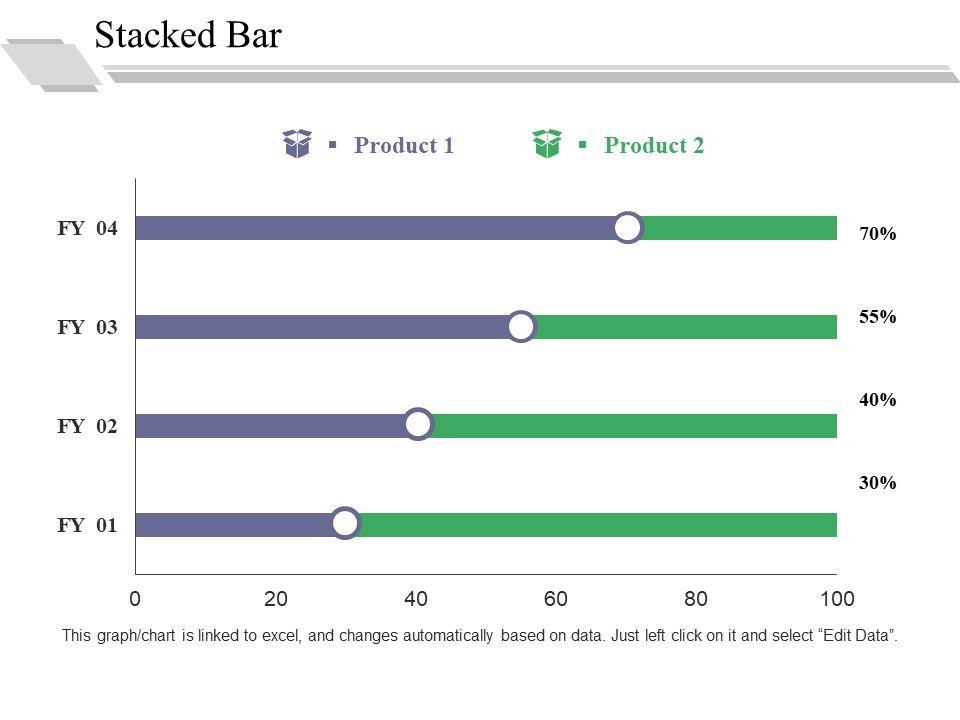This screenshot has height=720, width=960.
Task: Click the Stacked Bar title text
Action: point(188,36)
